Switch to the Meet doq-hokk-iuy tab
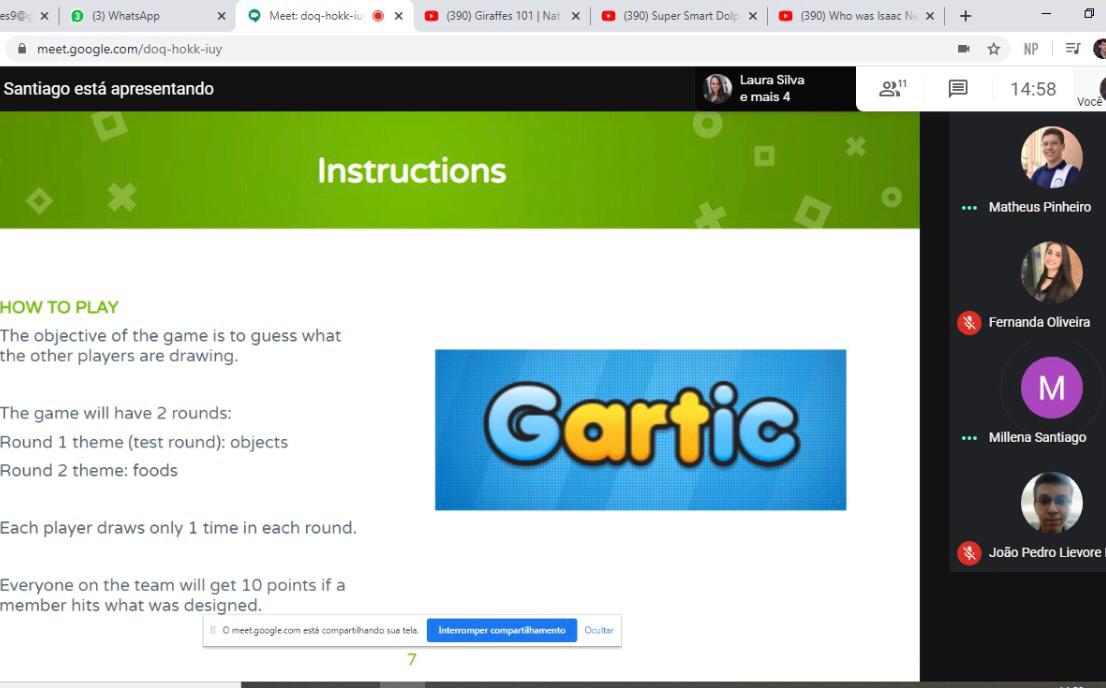The height and width of the screenshot is (688, 1106). coord(325,16)
